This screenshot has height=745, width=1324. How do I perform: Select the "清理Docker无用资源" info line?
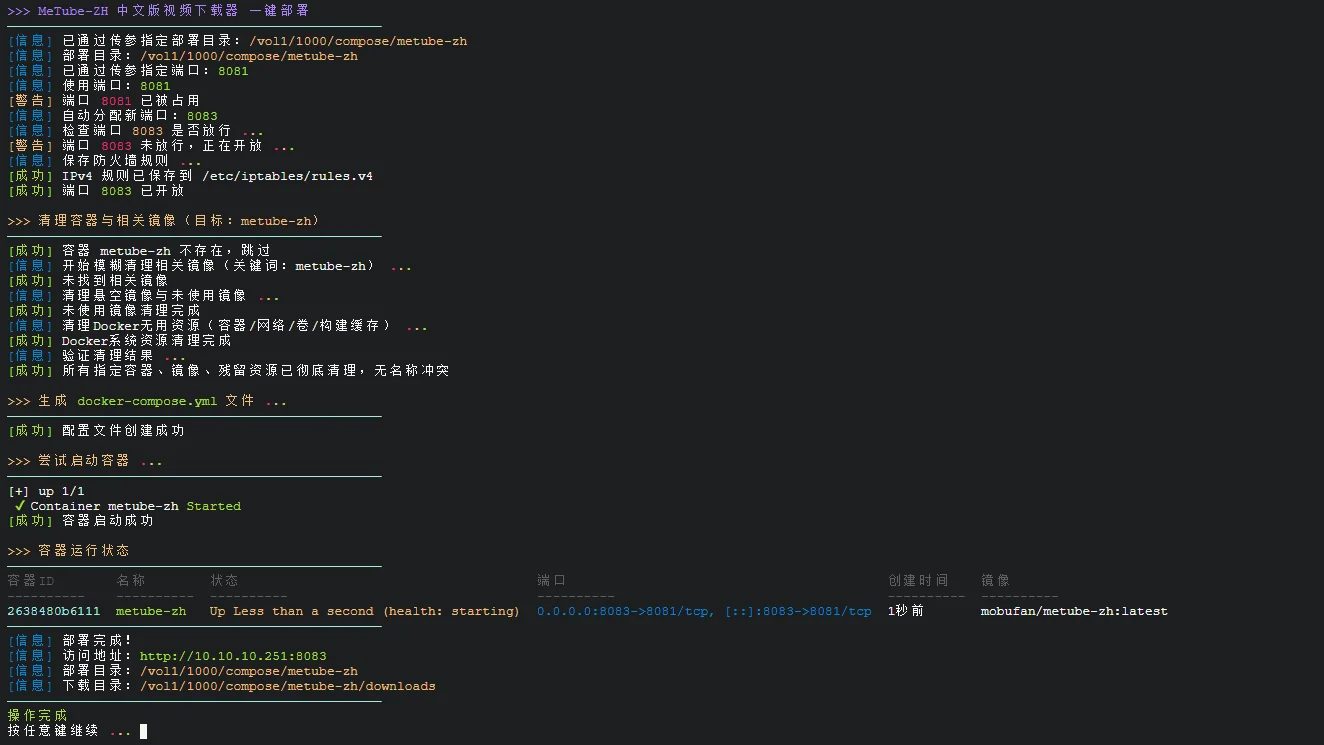click(x=217, y=326)
